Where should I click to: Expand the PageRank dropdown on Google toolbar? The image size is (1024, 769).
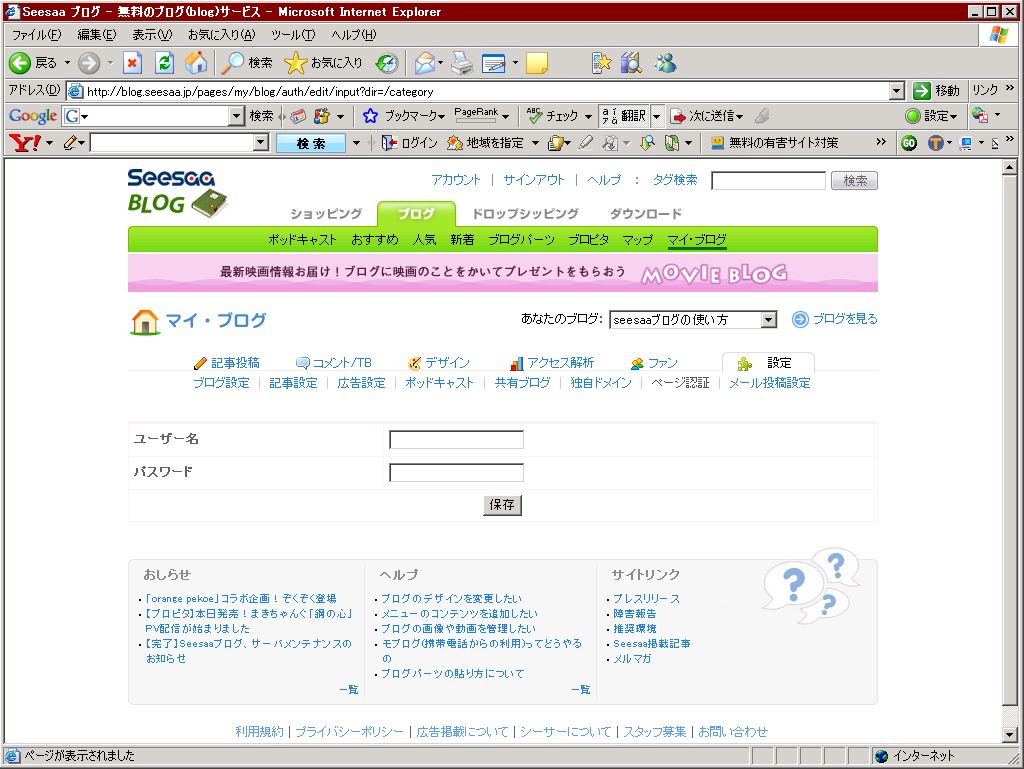504,116
